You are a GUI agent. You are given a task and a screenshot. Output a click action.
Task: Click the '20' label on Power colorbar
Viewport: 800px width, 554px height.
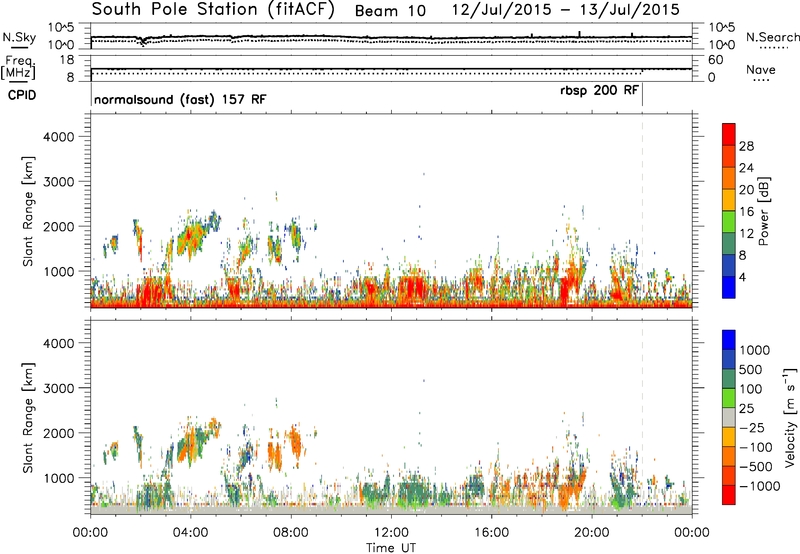tap(746, 190)
